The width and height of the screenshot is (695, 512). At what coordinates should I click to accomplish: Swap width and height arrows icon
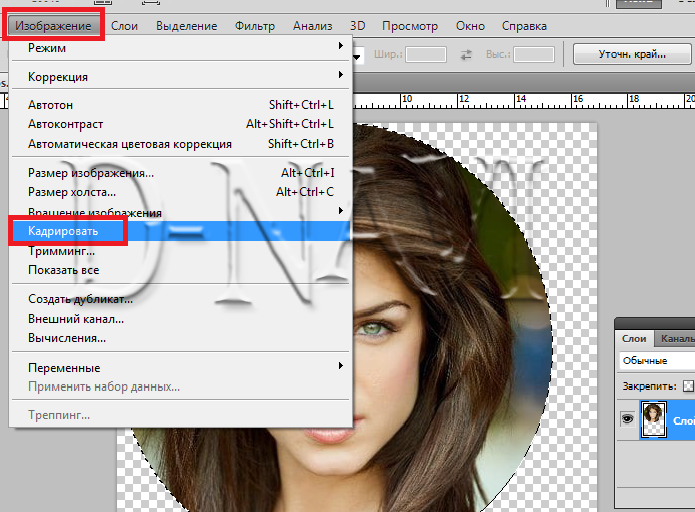[466, 55]
